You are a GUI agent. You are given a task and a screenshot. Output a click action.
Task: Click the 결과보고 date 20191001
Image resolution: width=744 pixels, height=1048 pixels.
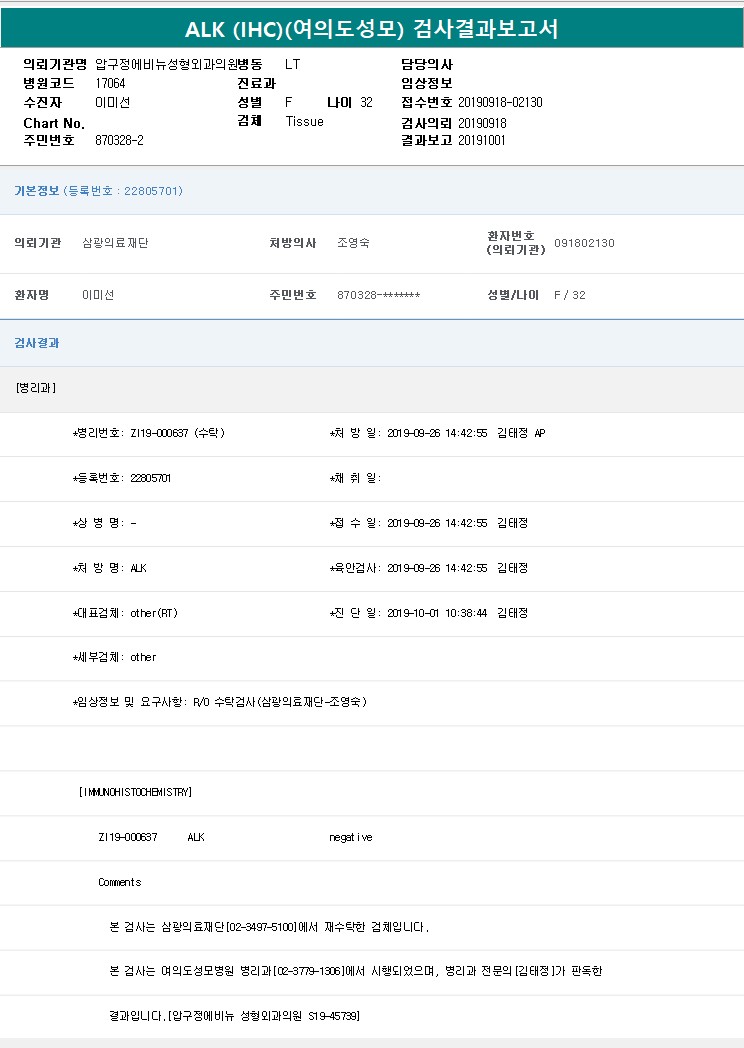coord(482,140)
